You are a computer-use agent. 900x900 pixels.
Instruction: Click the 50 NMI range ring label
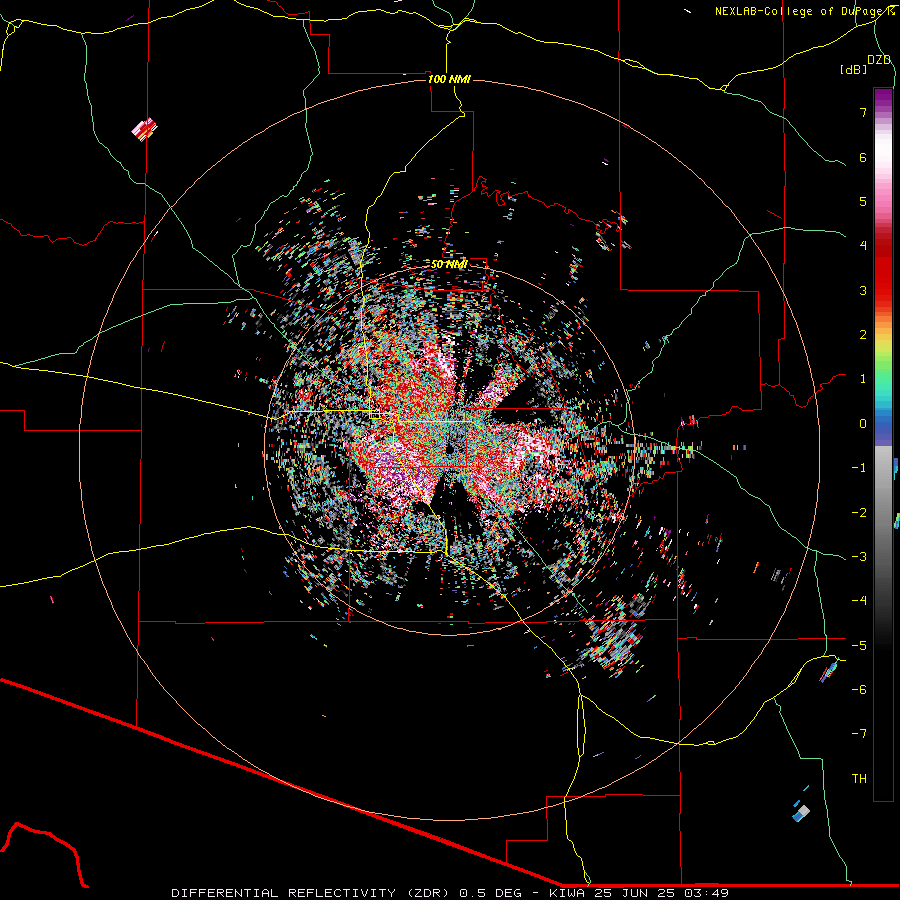pyautogui.click(x=449, y=264)
